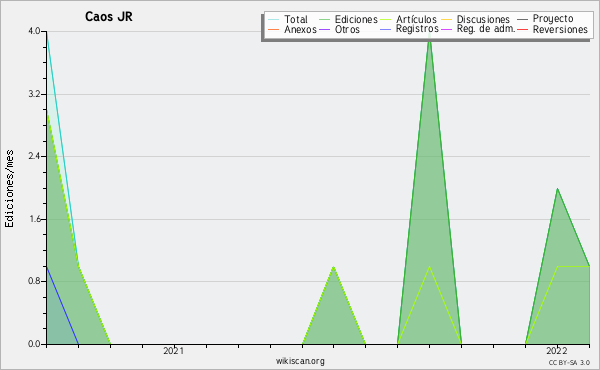
Task: Click the CC BY-SA 3.0 license text
Action: pos(569,362)
